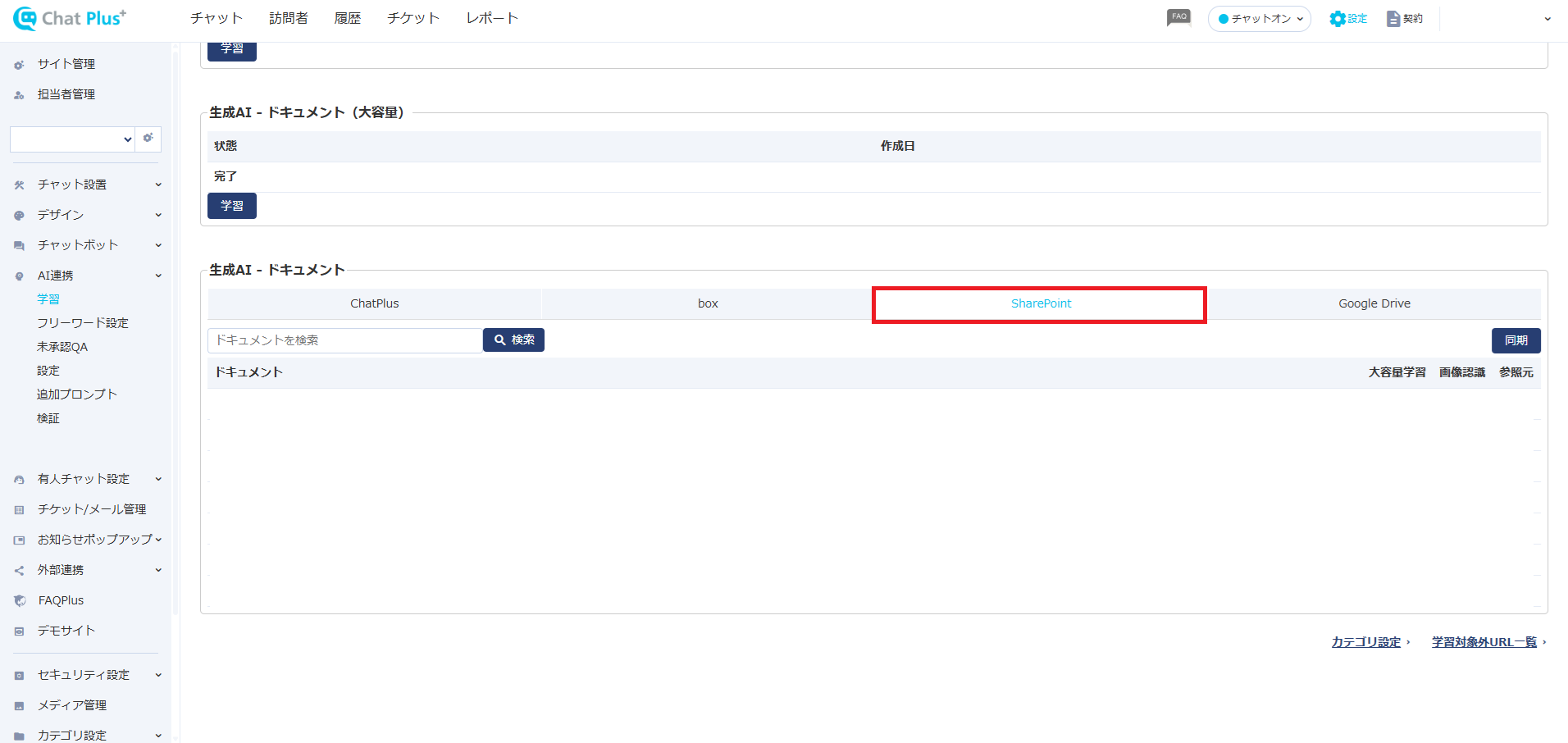Select the SharePoint document tab
The height and width of the screenshot is (743, 1568).
pos(1041,303)
